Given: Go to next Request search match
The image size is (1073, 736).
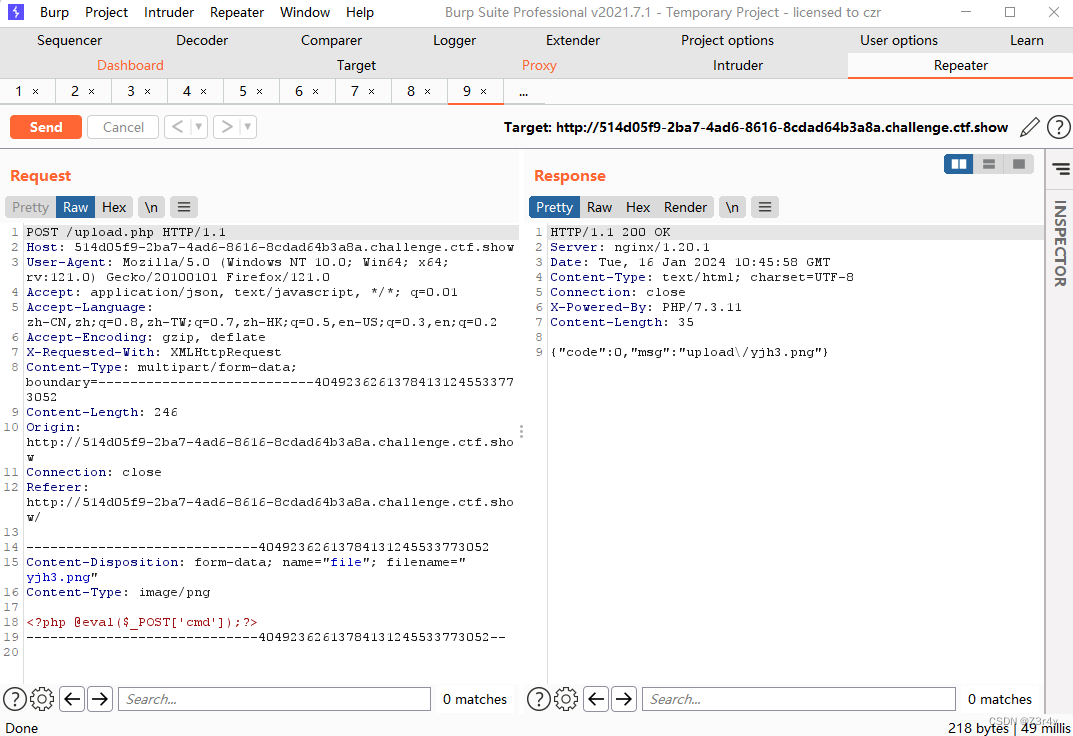Looking at the screenshot, I should [100, 699].
